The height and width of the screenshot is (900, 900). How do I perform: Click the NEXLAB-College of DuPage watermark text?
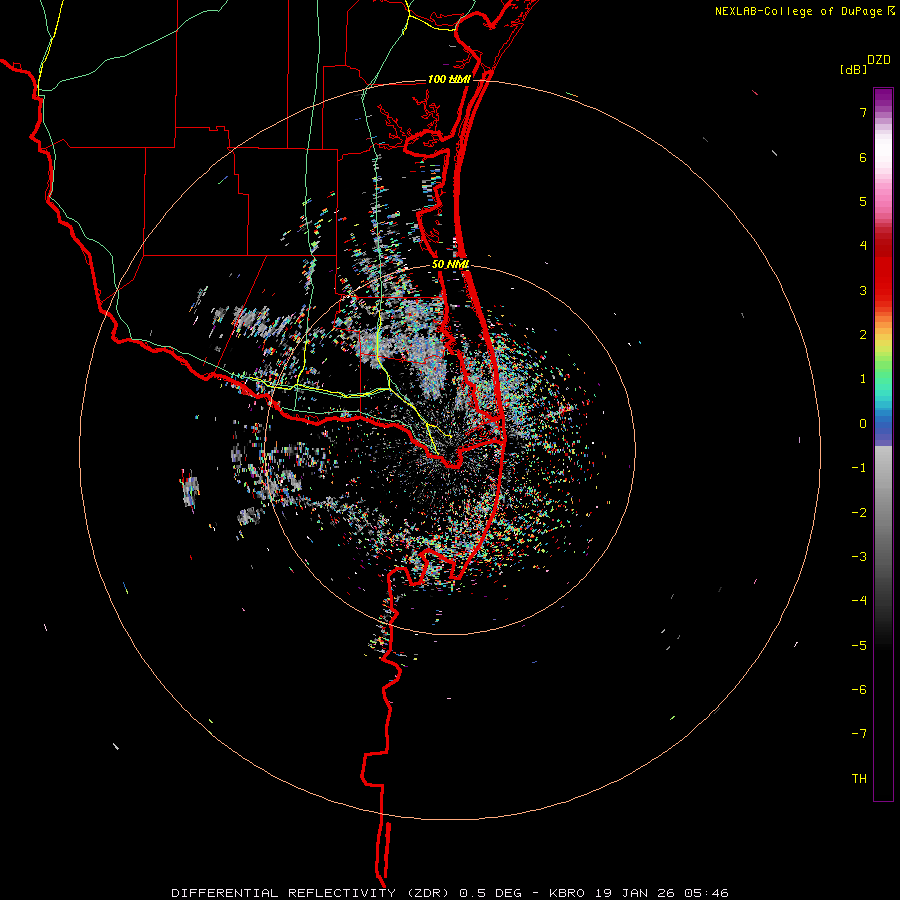(x=799, y=11)
